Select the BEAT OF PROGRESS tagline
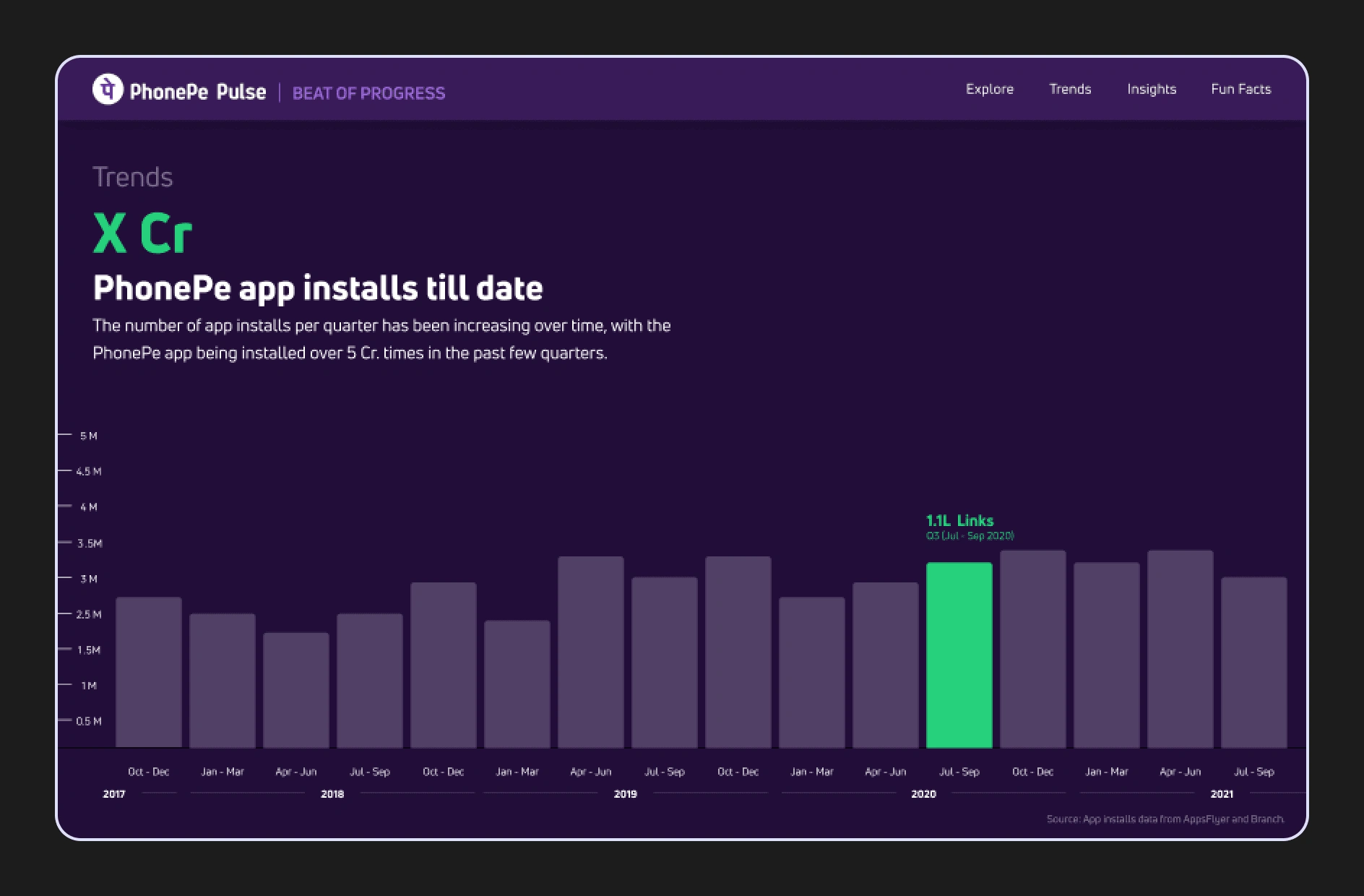Viewport: 1364px width, 896px height. [368, 93]
